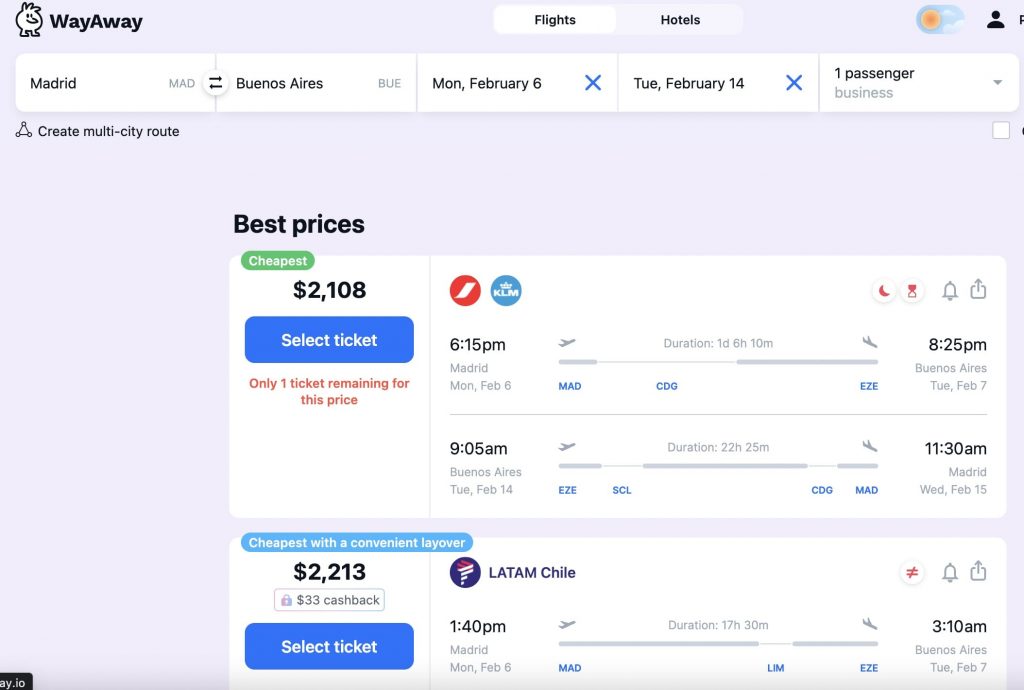The height and width of the screenshot is (690, 1024).
Task: Click the WayAway logo
Action: 79,20
